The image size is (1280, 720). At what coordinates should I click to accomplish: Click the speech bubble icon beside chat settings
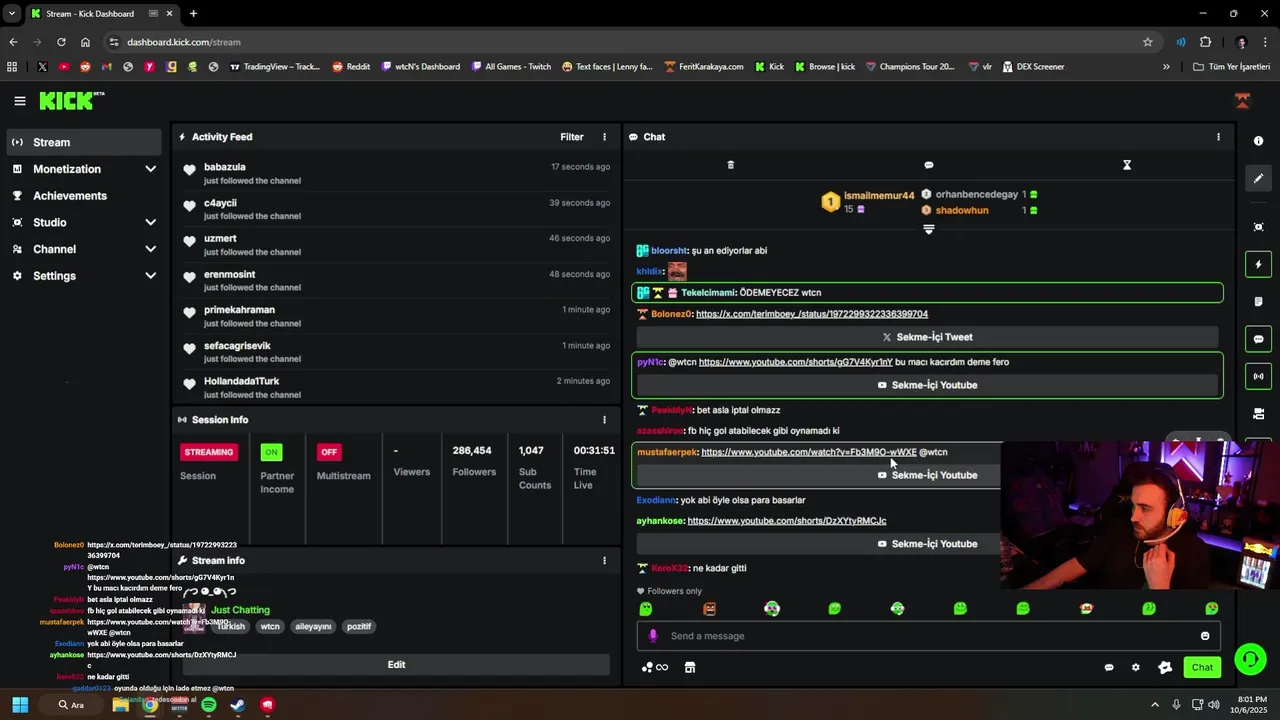pyautogui.click(x=1109, y=667)
